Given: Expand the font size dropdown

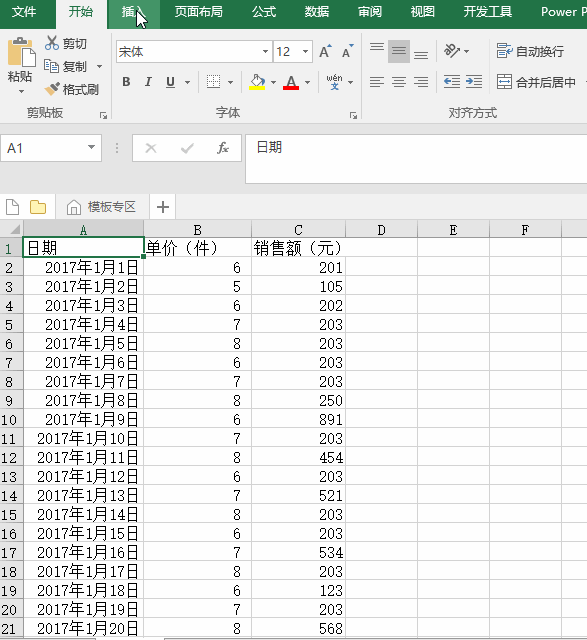Looking at the screenshot, I should [x=305, y=51].
